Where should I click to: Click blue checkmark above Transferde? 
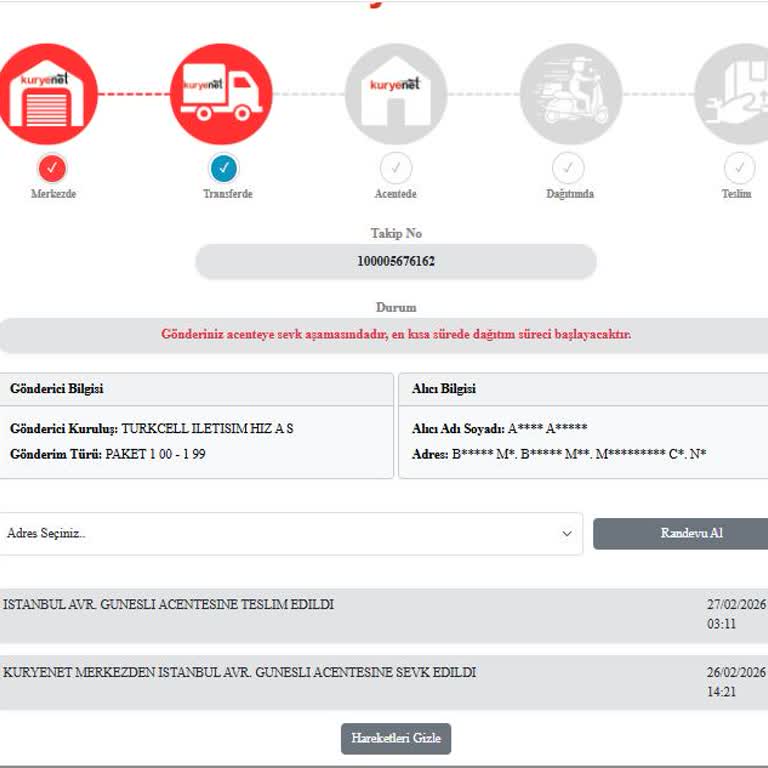point(224,168)
